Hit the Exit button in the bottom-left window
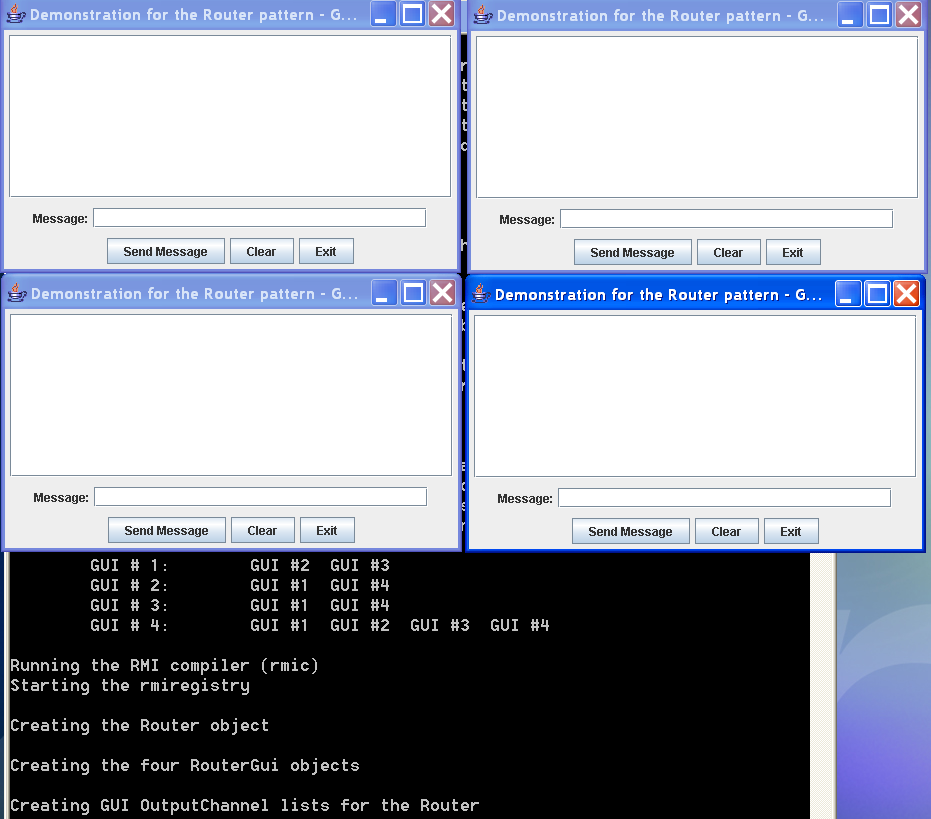This screenshot has height=819, width=931. click(x=327, y=531)
